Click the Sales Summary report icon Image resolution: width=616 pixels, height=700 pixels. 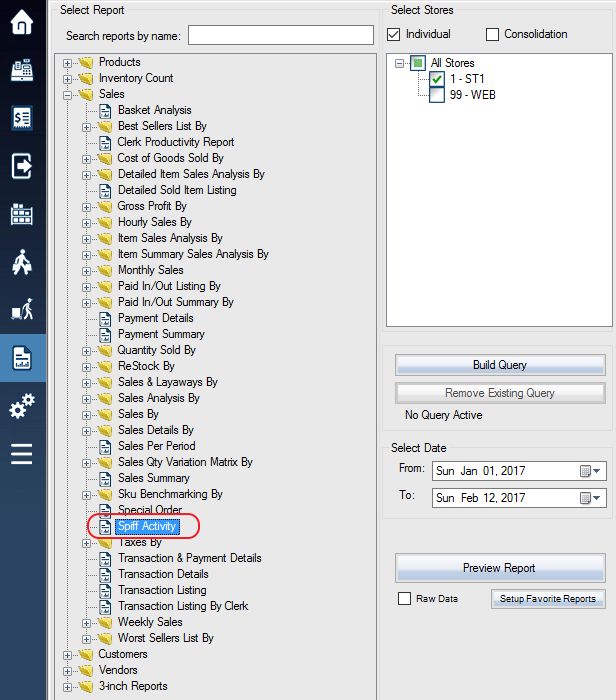pos(105,479)
